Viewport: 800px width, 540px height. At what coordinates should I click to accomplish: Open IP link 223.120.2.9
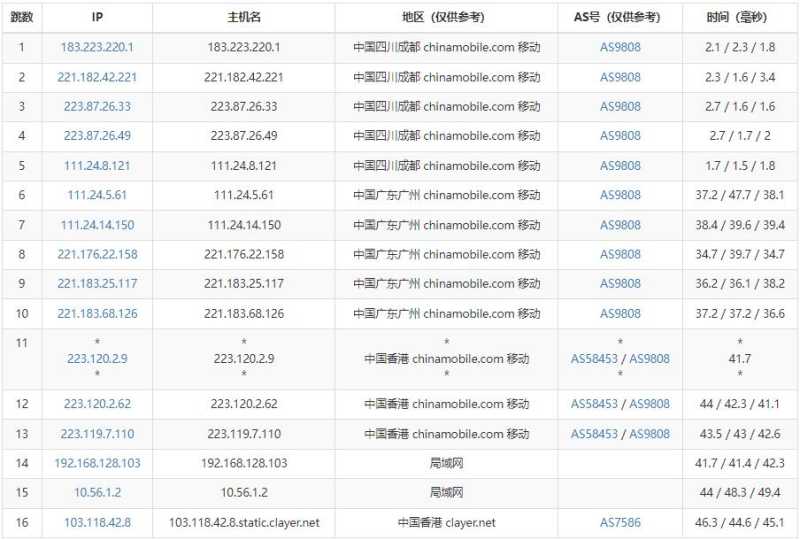pos(97,359)
